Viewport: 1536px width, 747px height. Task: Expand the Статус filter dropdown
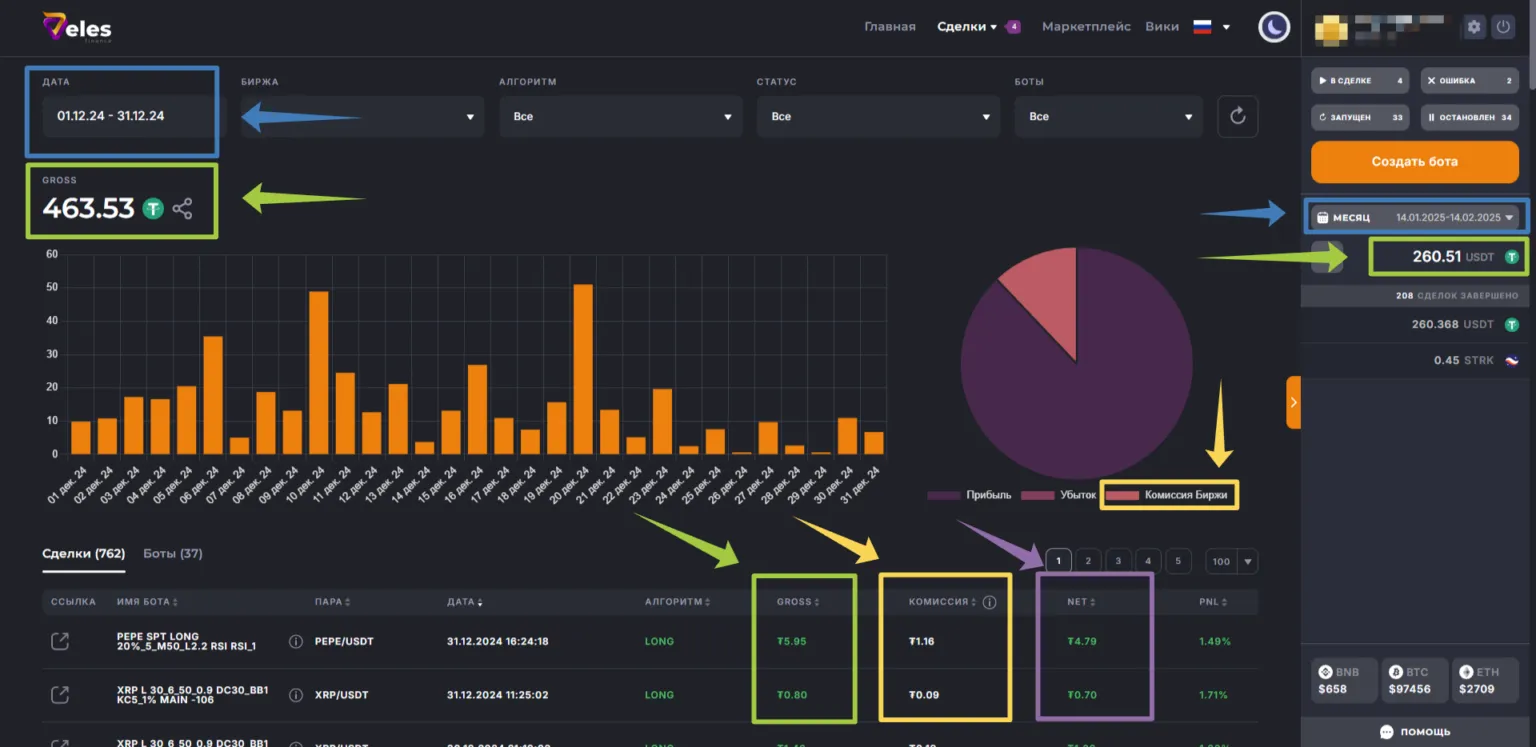pos(877,116)
